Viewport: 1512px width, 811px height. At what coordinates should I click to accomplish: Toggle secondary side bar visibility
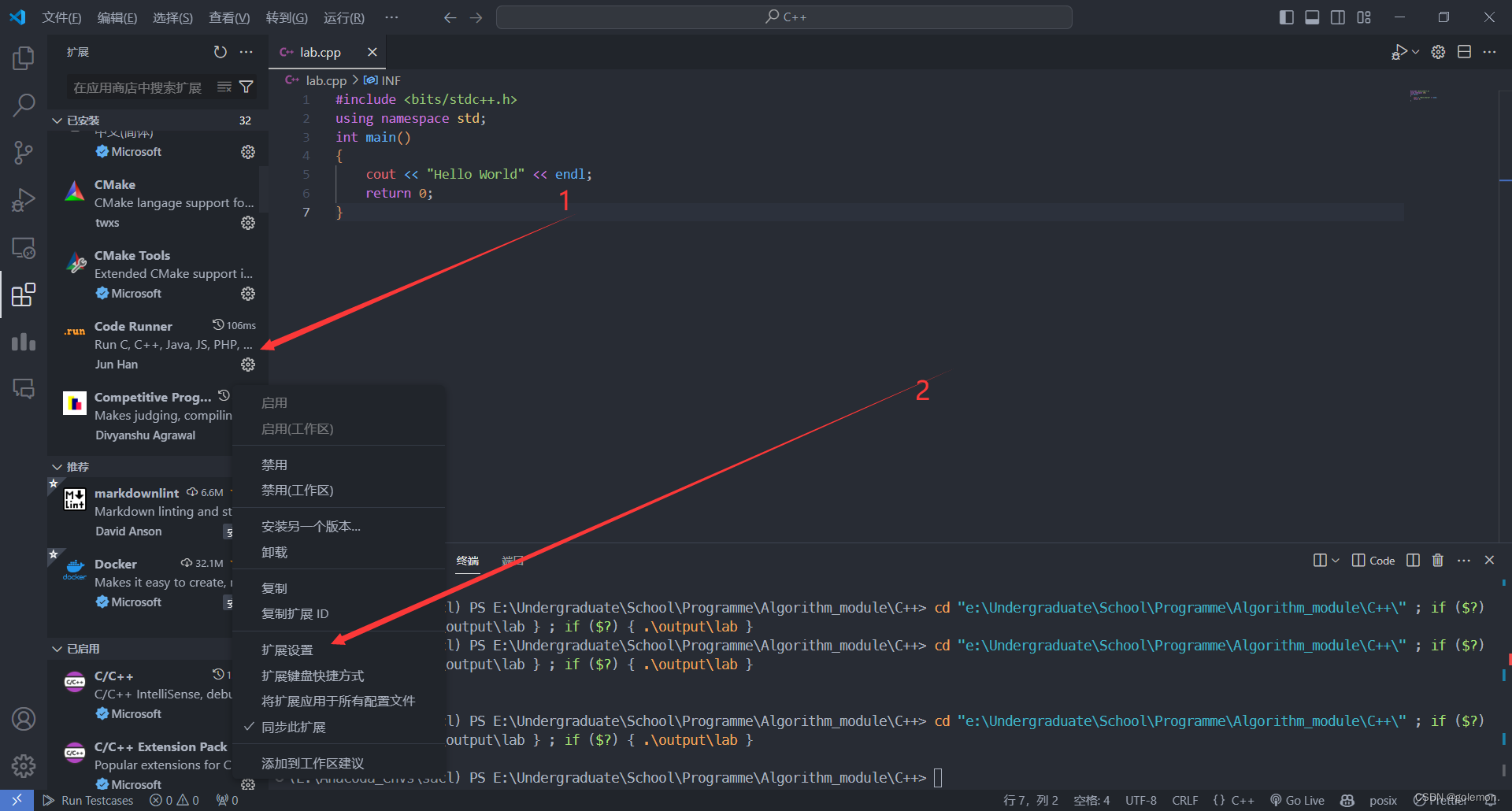[1338, 17]
